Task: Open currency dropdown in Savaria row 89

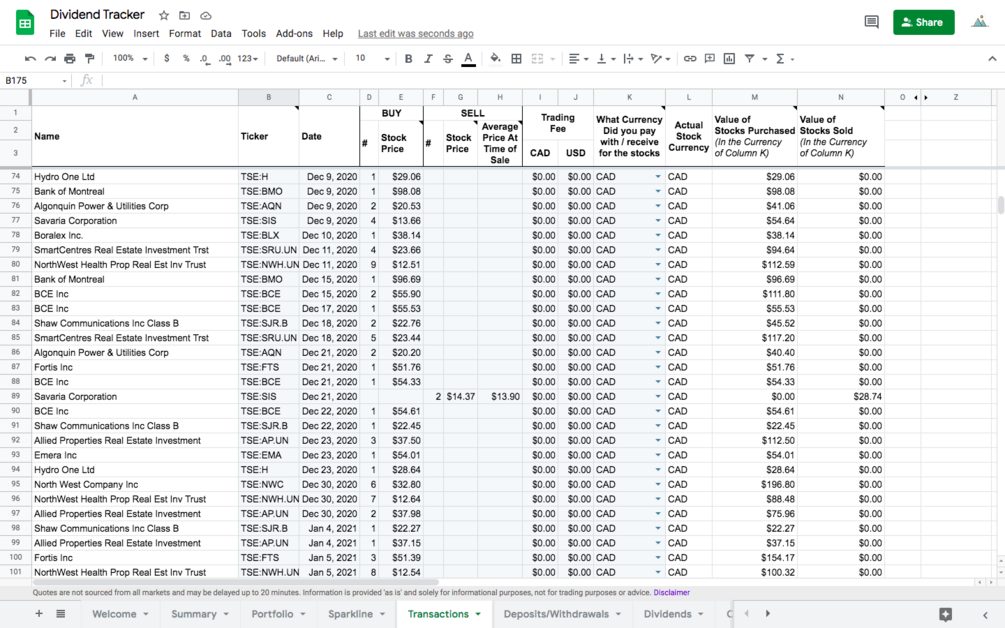Action: point(658,396)
